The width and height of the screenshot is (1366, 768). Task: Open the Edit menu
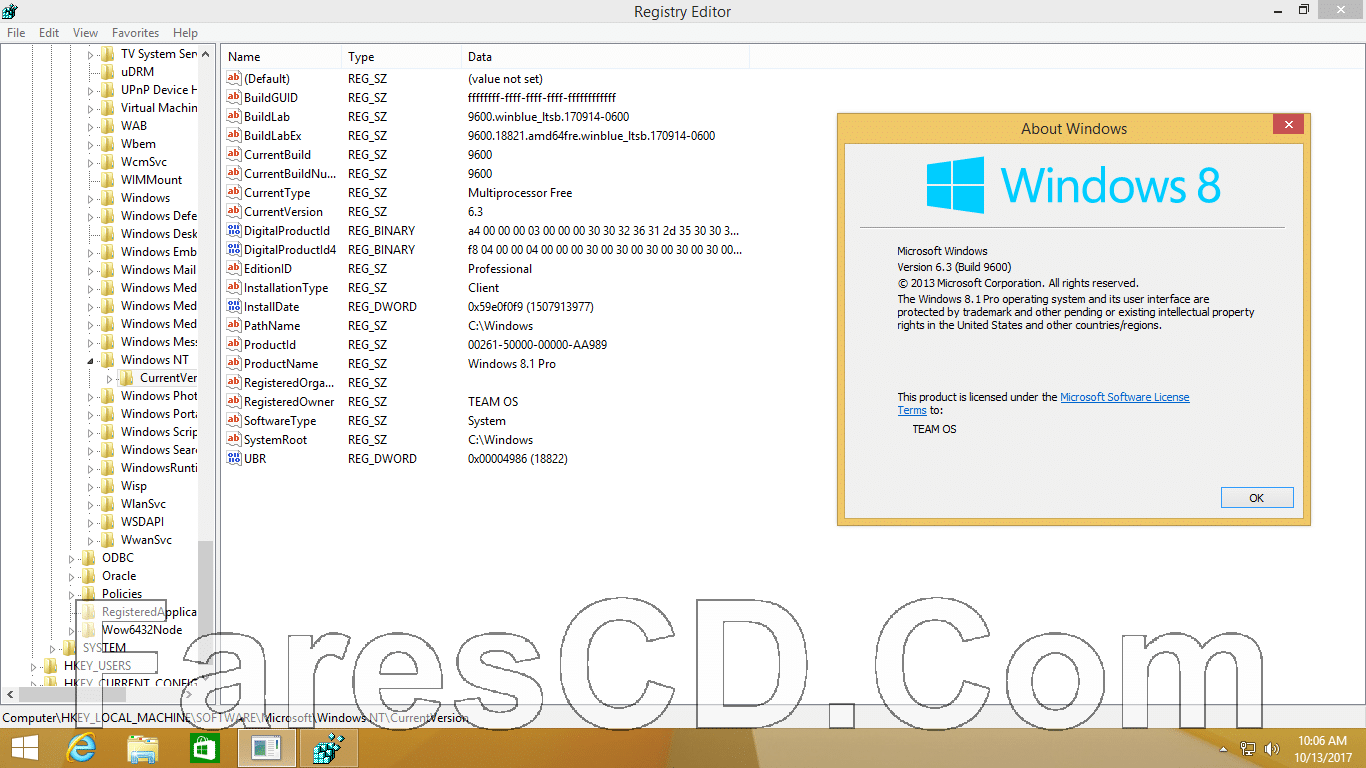tap(49, 33)
